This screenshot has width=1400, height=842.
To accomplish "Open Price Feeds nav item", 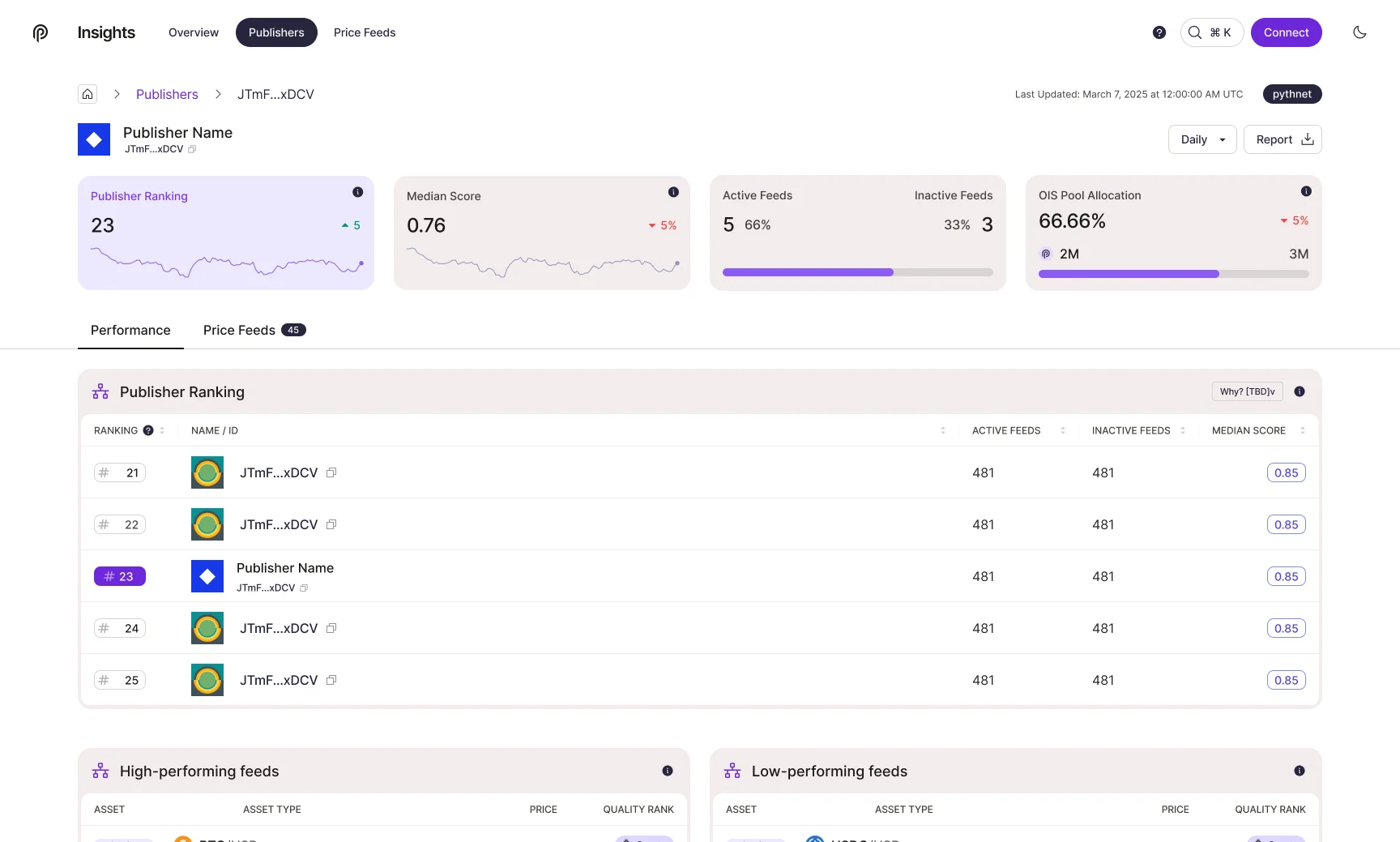I will [x=365, y=32].
